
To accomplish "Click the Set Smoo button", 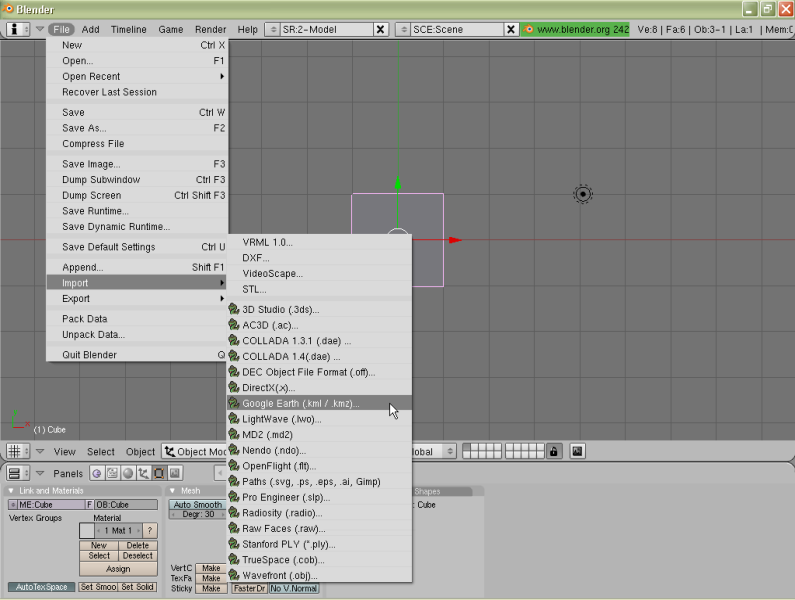I will click(98, 587).
